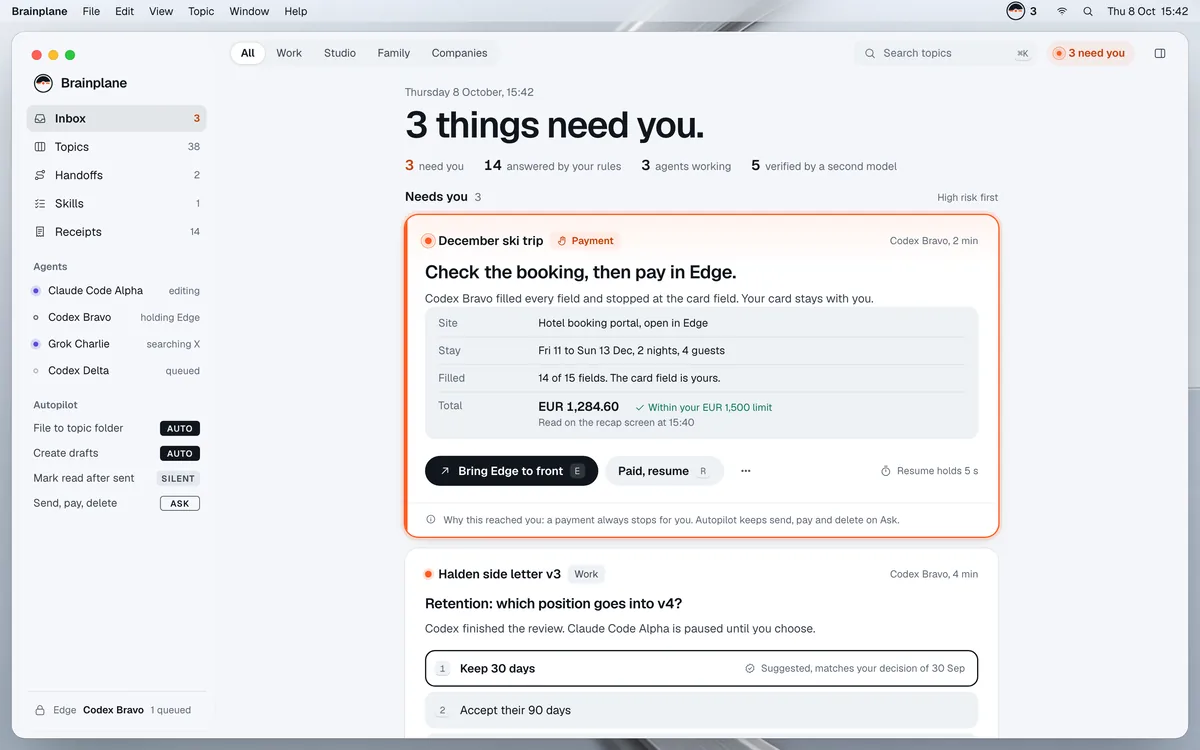This screenshot has height=750, width=1200.
Task: Switch to the All tab
Action: point(248,53)
